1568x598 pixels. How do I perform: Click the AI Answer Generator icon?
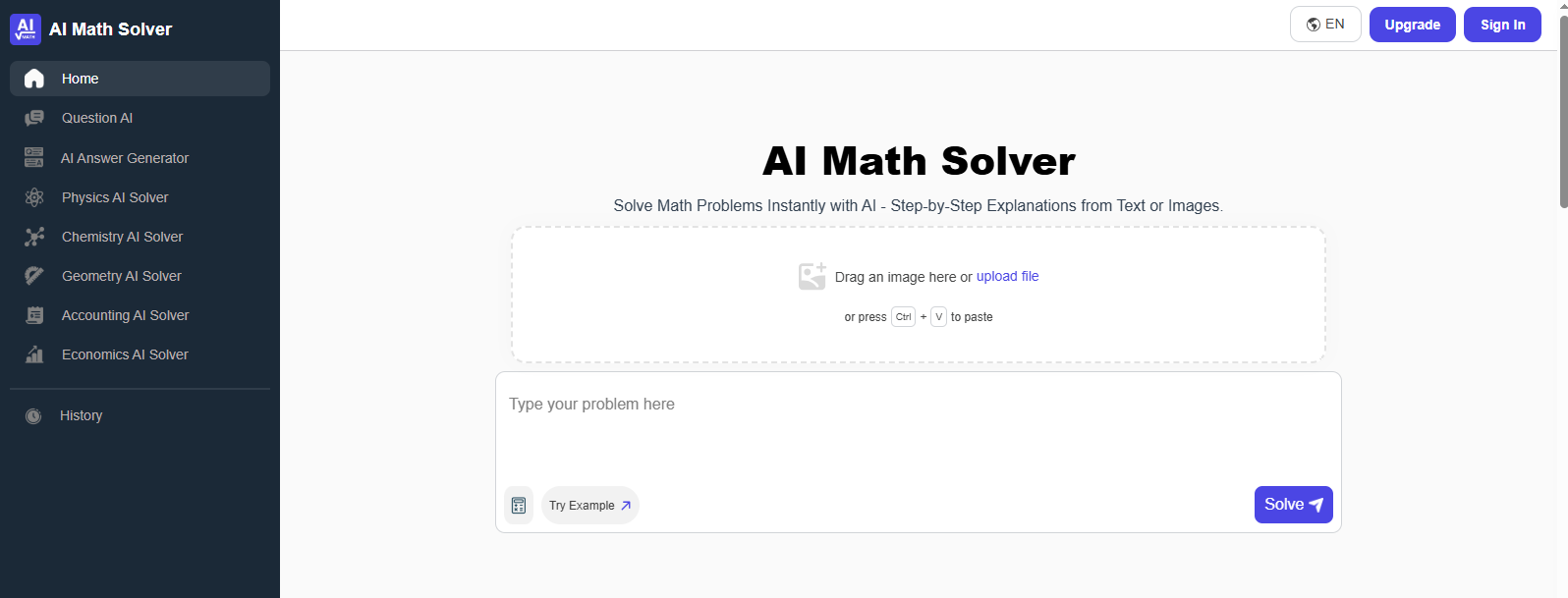coord(34,157)
